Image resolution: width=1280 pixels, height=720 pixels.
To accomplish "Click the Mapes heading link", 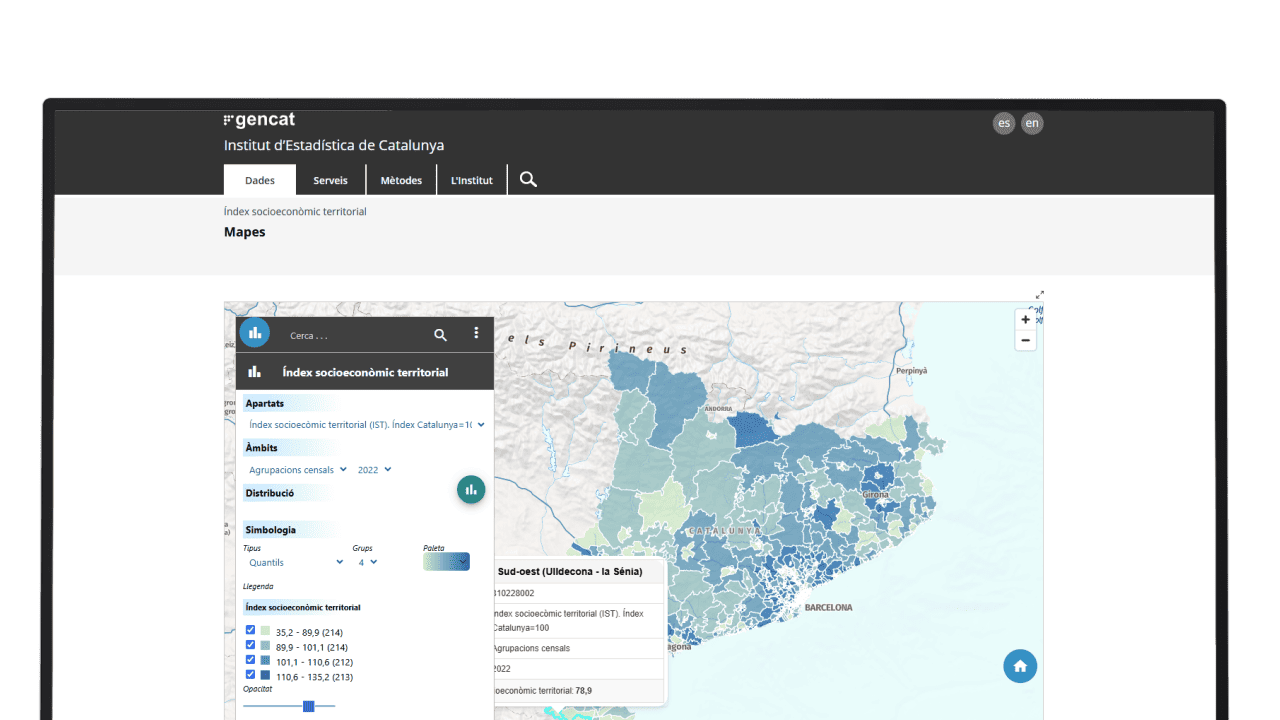I will click(x=244, y=231).
